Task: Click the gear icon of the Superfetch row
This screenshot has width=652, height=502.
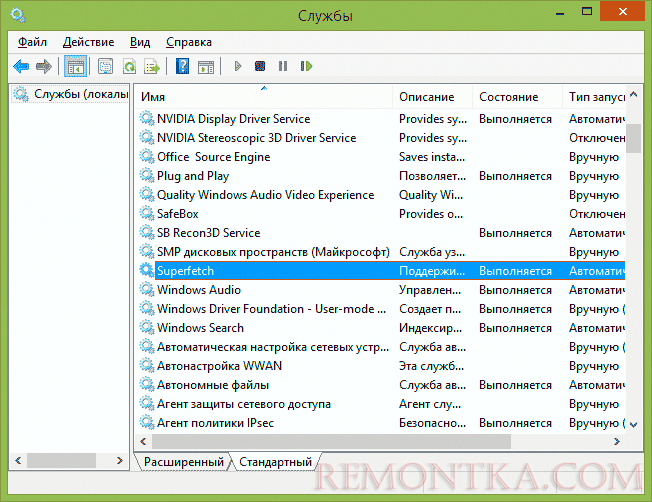Action: point(146,270)
